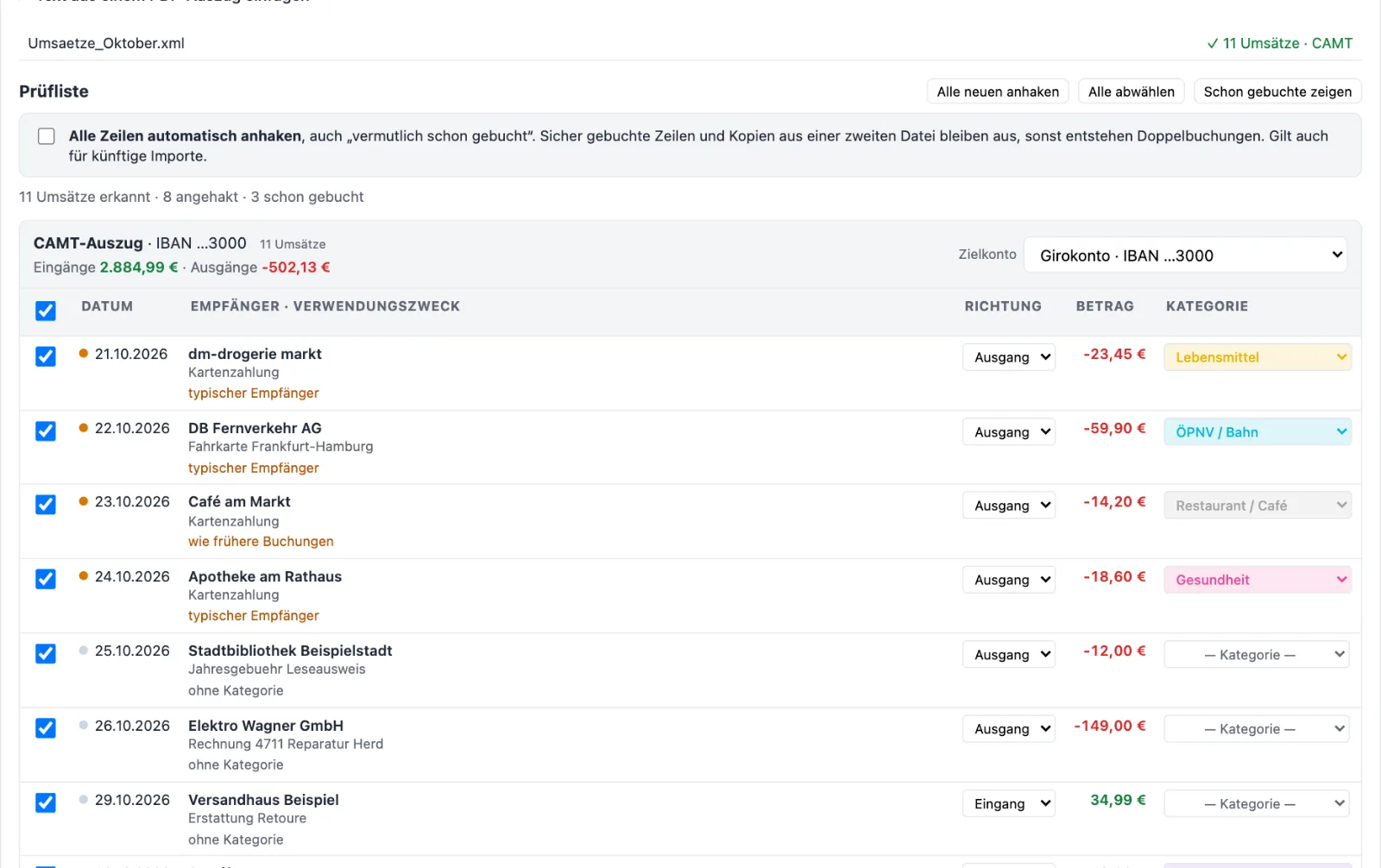
Task: Choose category for Elektro Wagner GmbH
Action: (1256, 729)
